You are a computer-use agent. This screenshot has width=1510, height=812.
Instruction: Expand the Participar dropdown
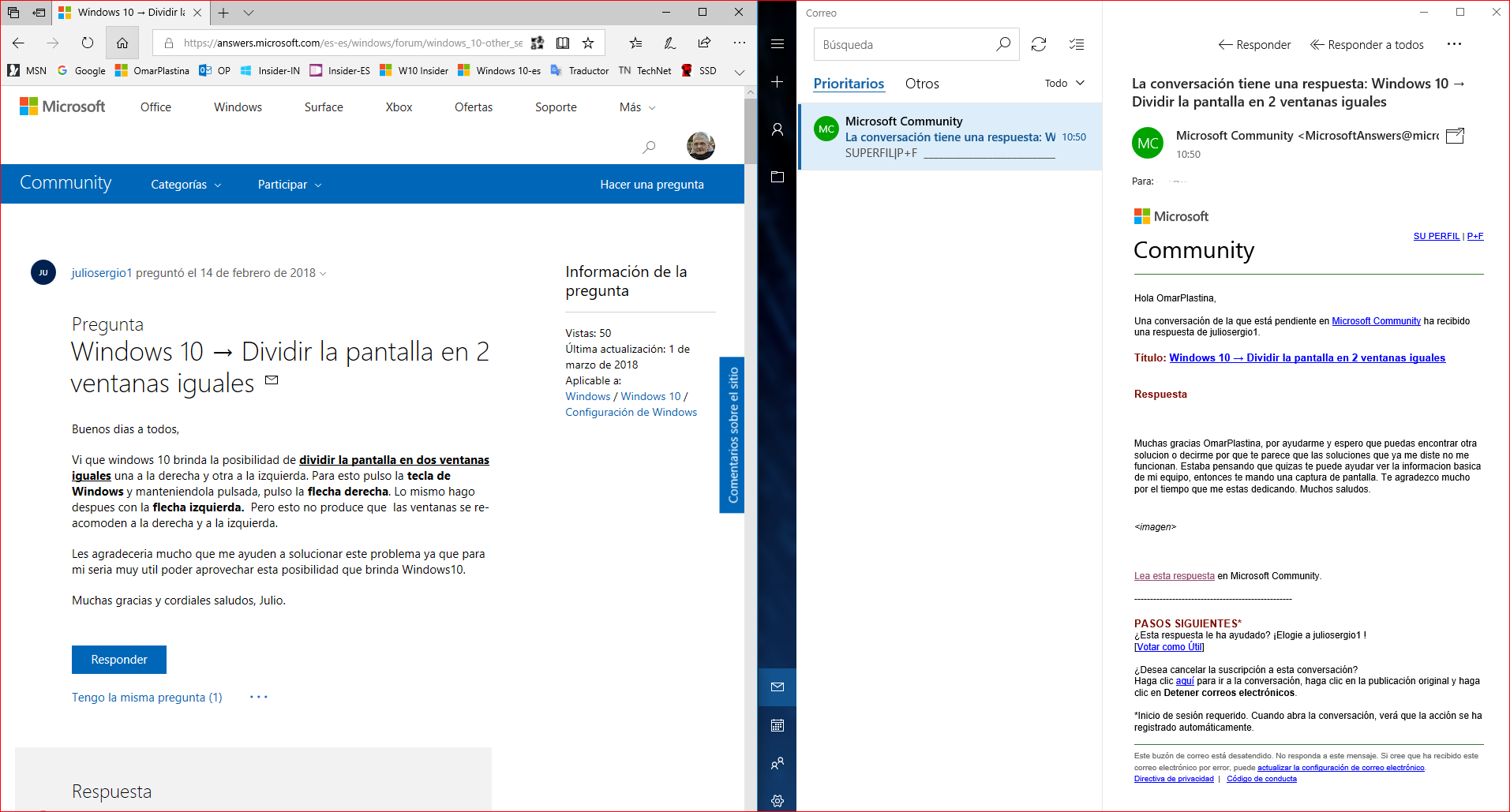(x=290, y=185)
